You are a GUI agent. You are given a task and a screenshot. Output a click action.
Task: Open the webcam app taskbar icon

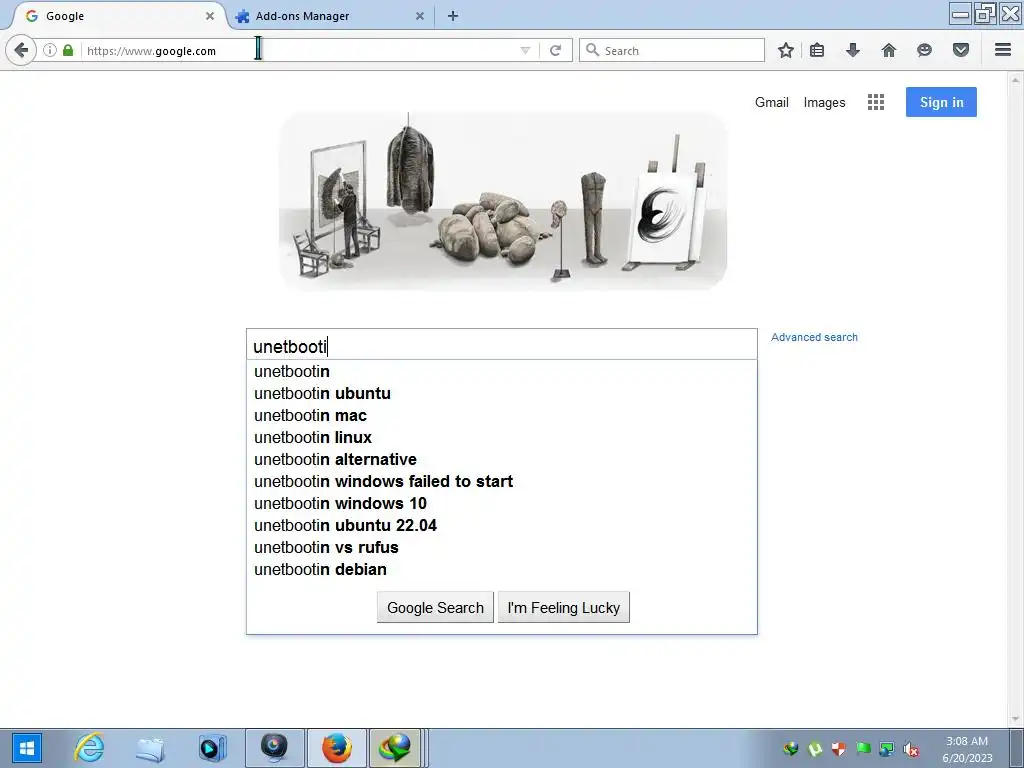click(274, 748)
